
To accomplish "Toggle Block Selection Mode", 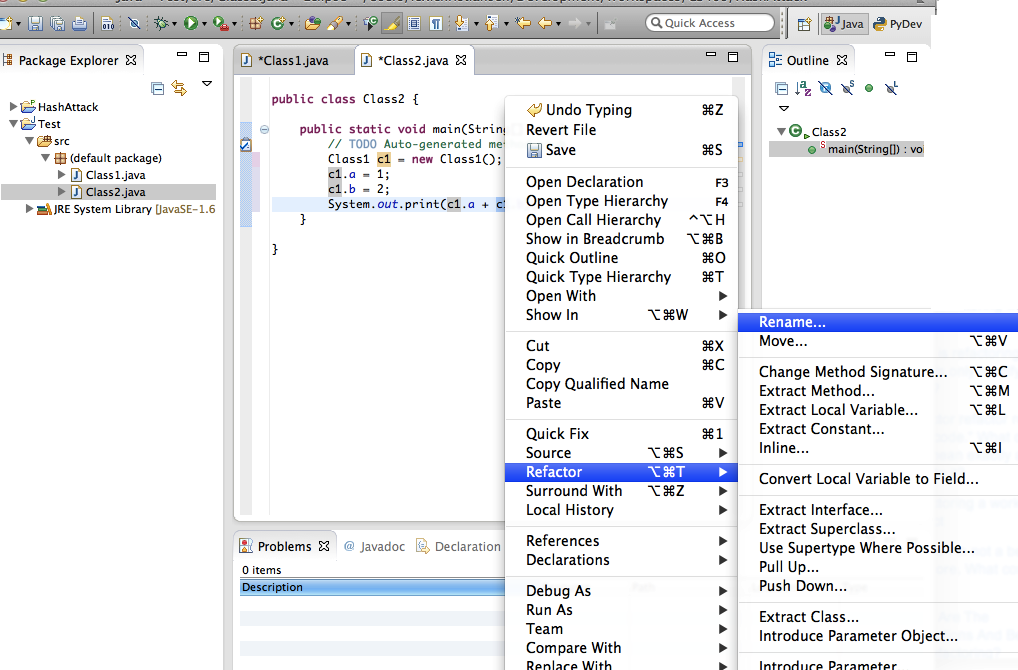I will [x=414, y=24].
